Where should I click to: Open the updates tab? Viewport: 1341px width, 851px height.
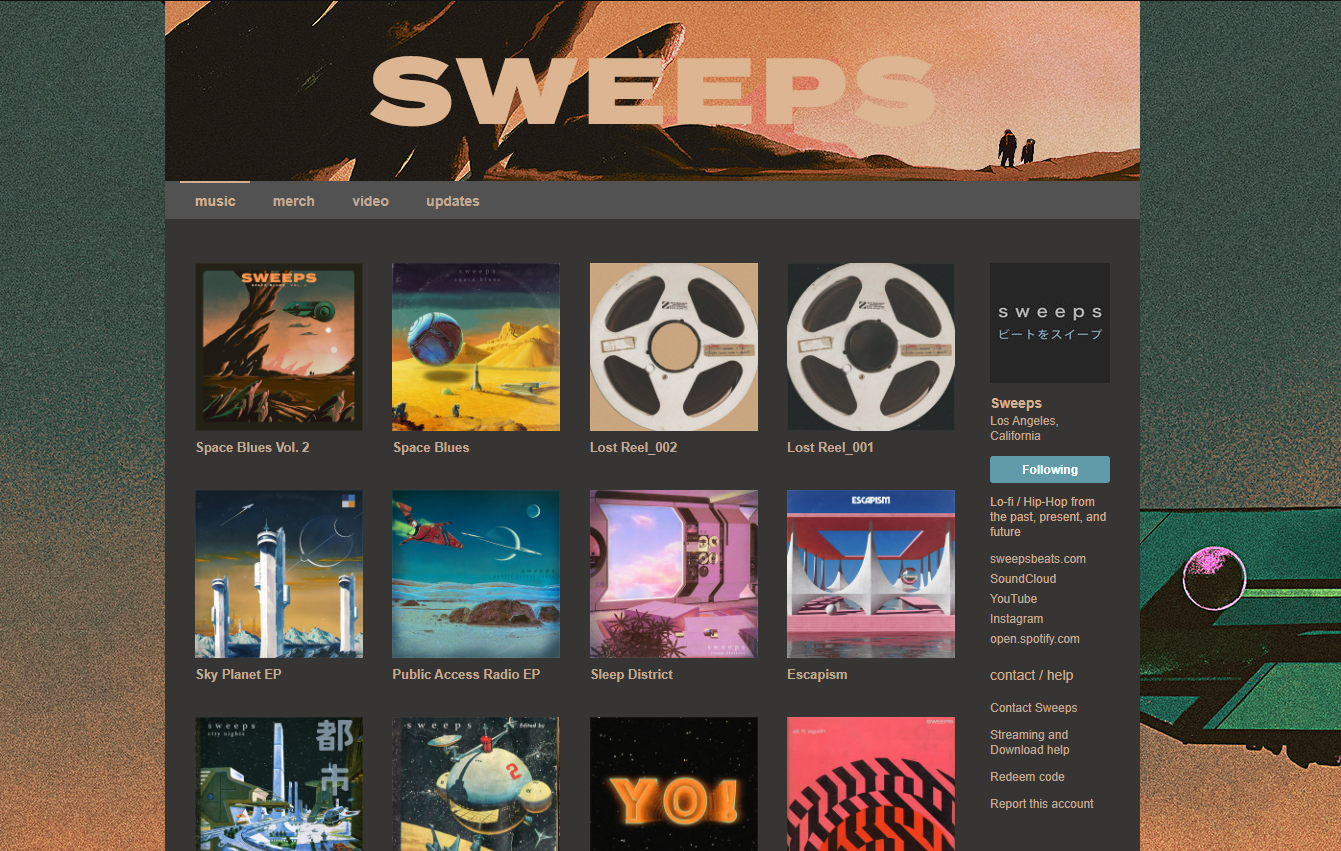coord(453,201)
